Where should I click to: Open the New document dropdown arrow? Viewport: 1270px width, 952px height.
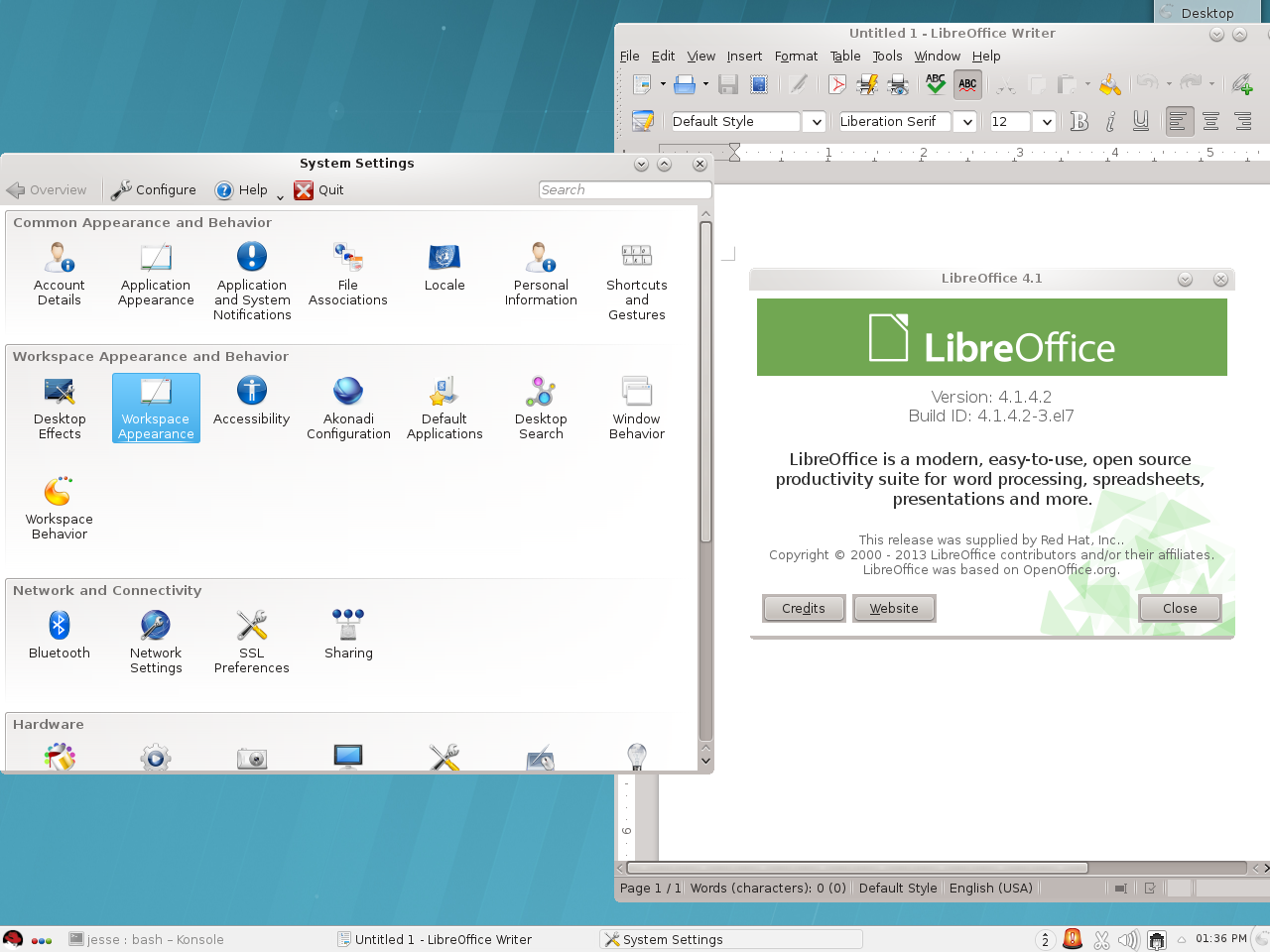tap(663, 84)
